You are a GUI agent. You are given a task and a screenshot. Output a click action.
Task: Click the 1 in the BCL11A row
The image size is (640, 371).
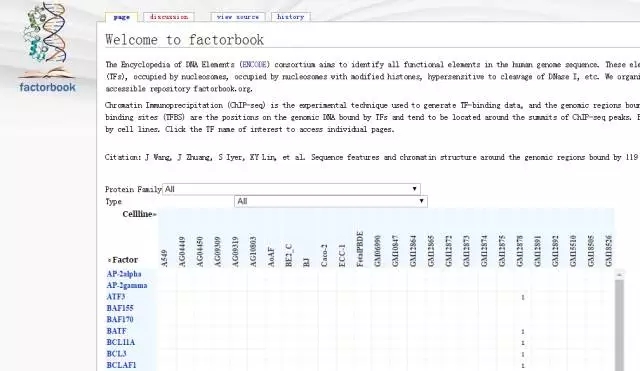tap(523, 343)
